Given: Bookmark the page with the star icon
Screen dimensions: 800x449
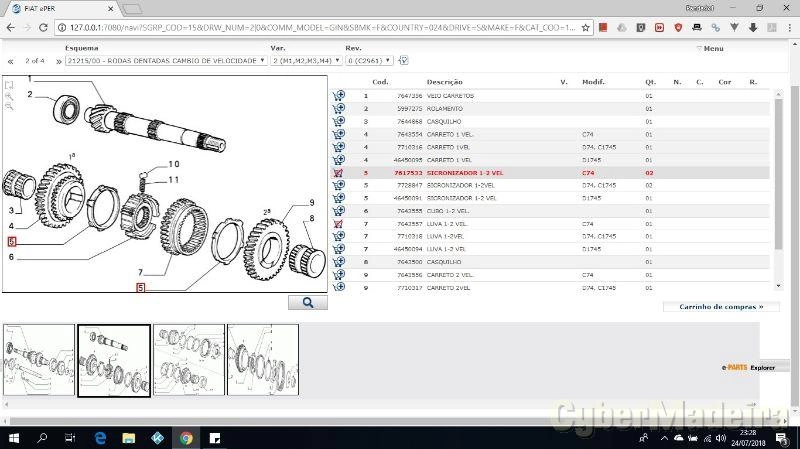Looking at the screenshot, I should pos(585,28).
